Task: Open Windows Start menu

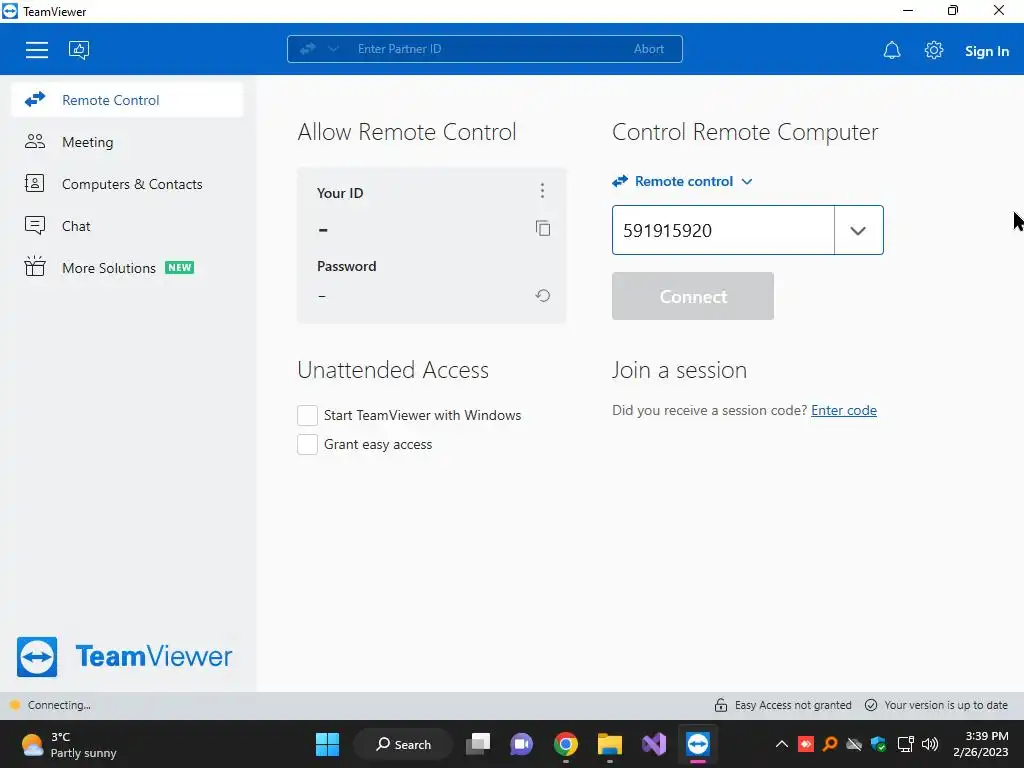Action: [327, 744]
